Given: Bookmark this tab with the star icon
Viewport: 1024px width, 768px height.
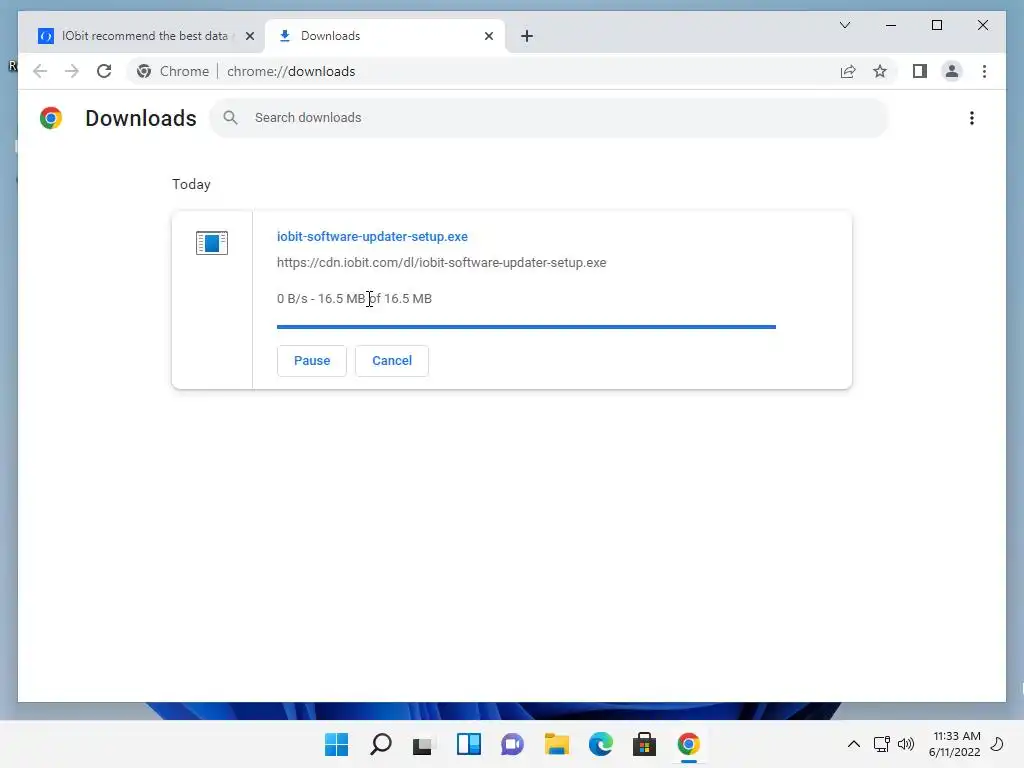Looking at the screenshot, I should point(880,71).
